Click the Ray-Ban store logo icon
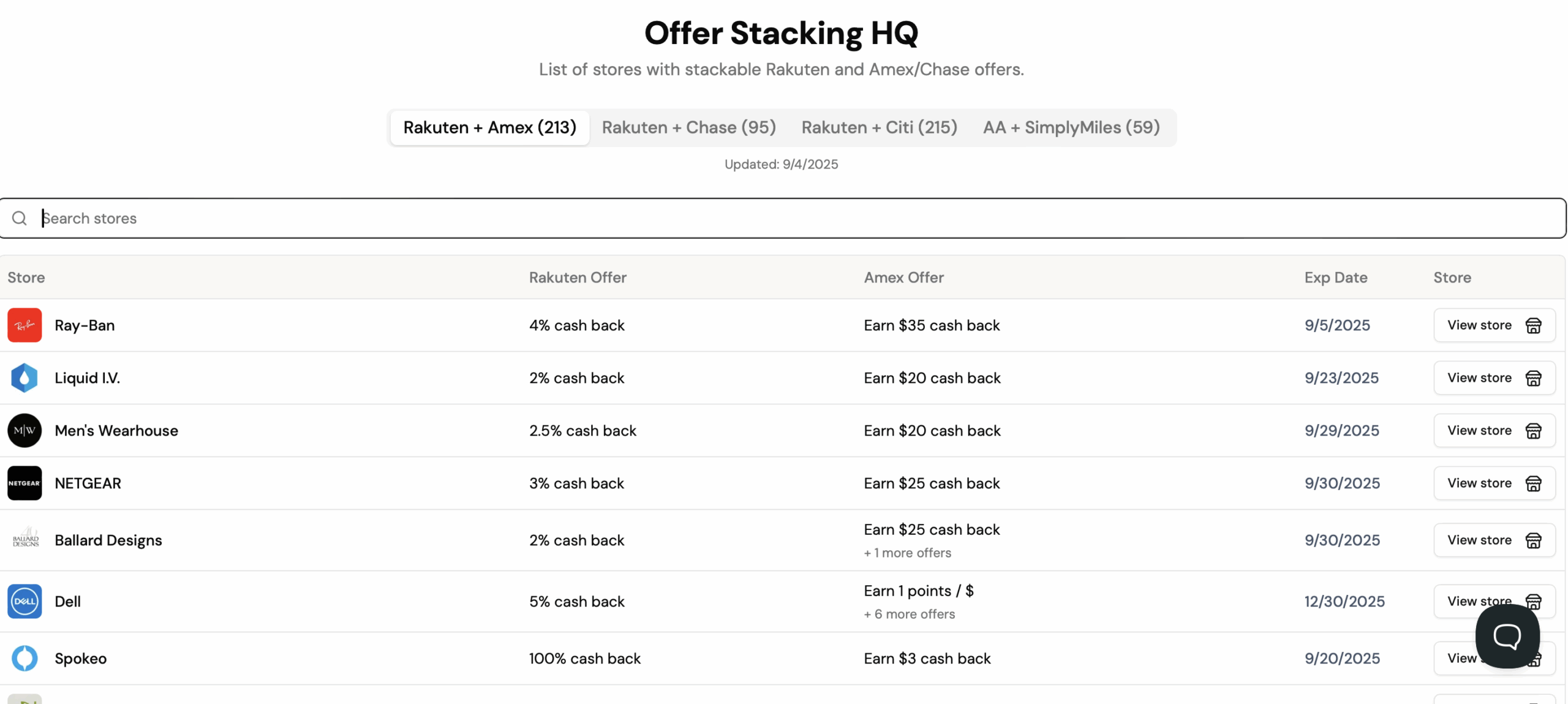Image resolution: width=1568 pixels, height=704 pixels. tap(24, 325)
